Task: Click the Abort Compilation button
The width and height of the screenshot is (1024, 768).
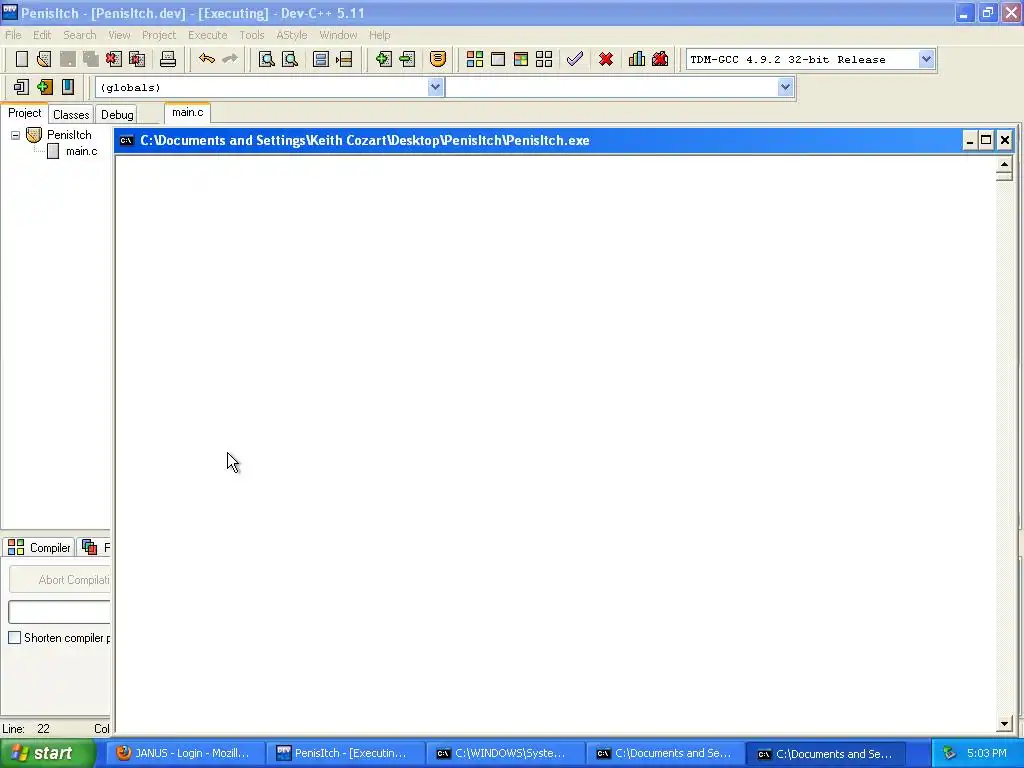Action: point(59,580)
